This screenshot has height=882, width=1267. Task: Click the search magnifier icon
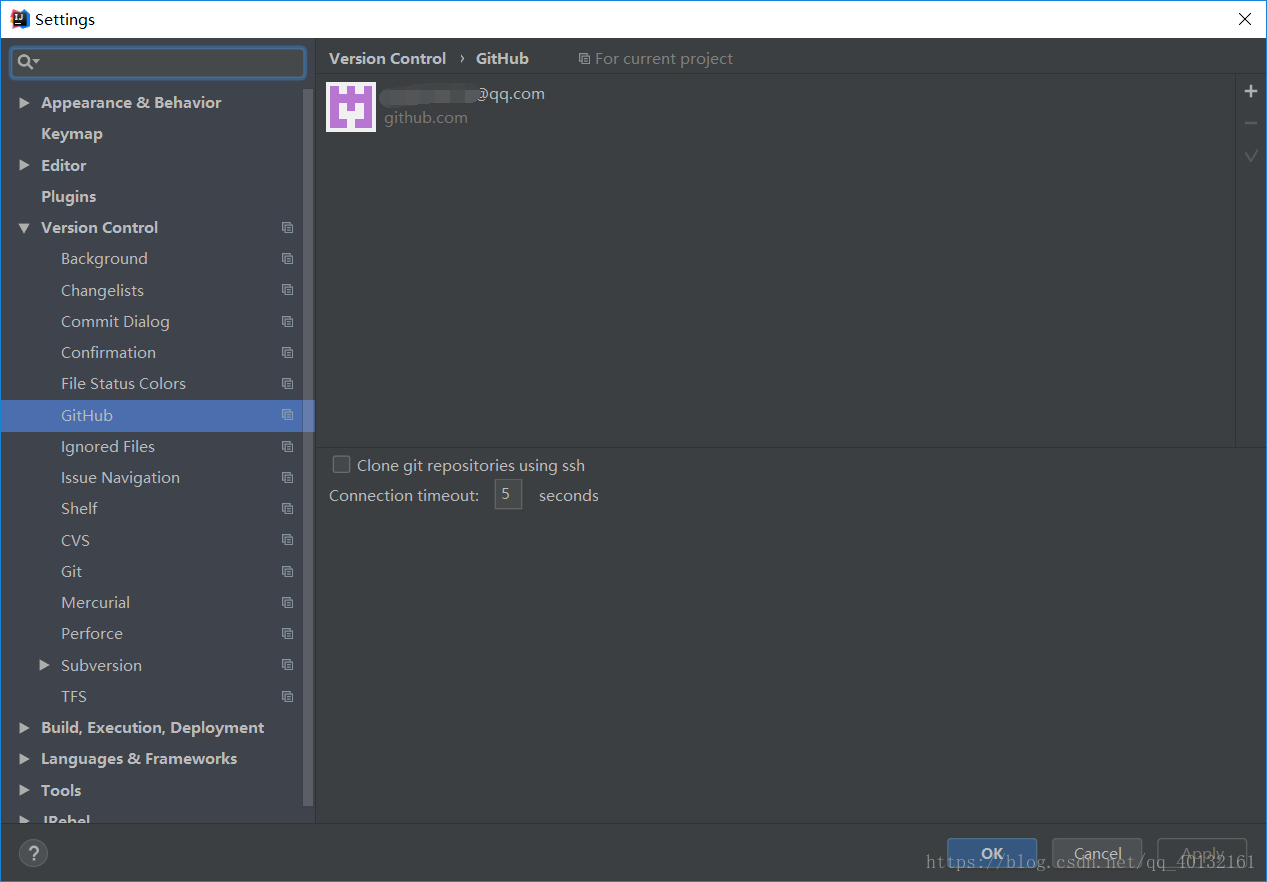point(27,62)
